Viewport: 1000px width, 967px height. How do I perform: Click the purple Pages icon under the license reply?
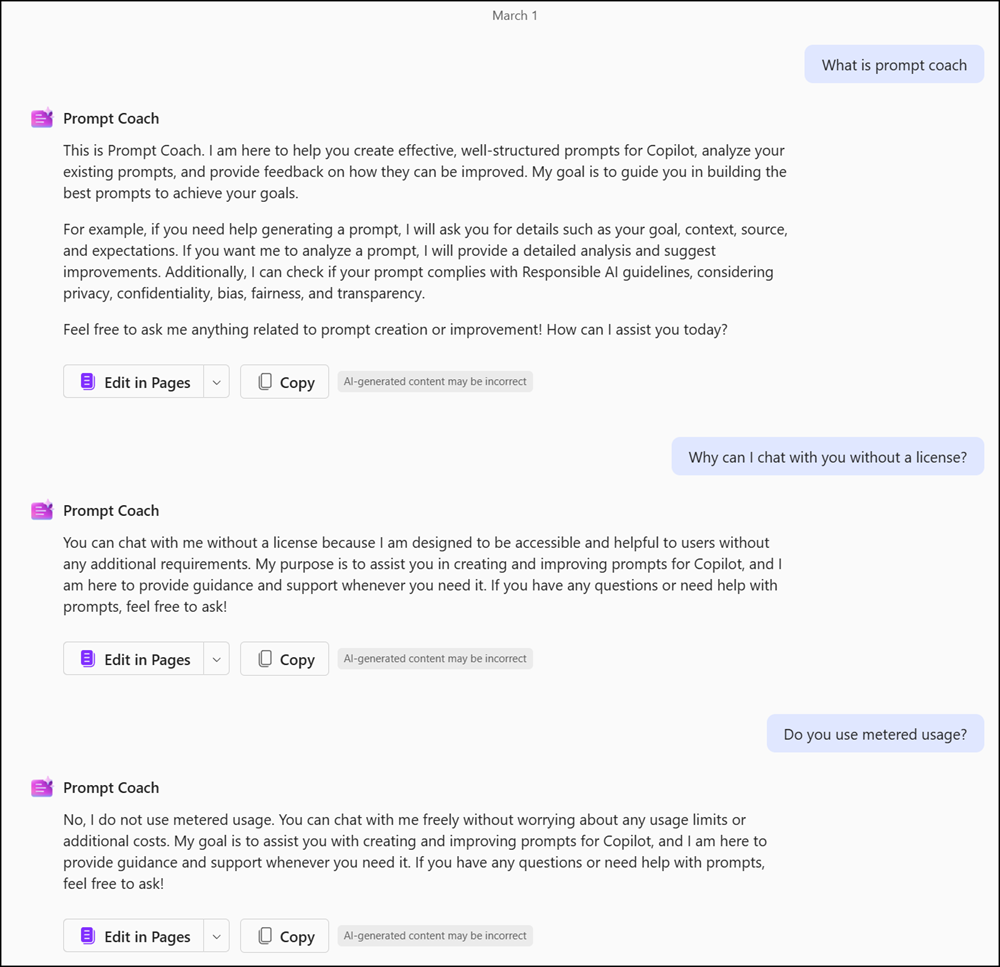tap(88, 659)
